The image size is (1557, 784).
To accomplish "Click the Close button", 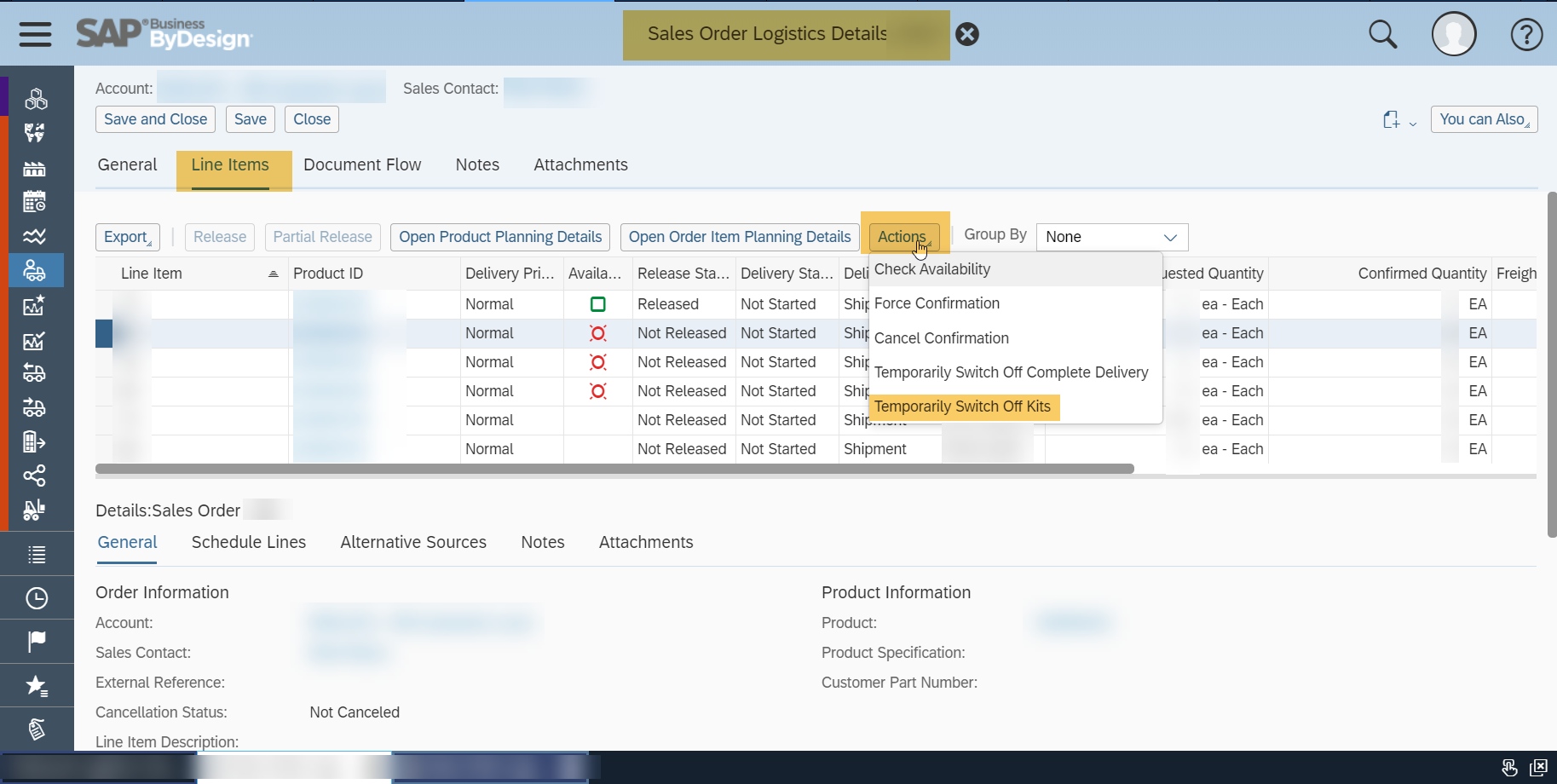I will [312, 119].
